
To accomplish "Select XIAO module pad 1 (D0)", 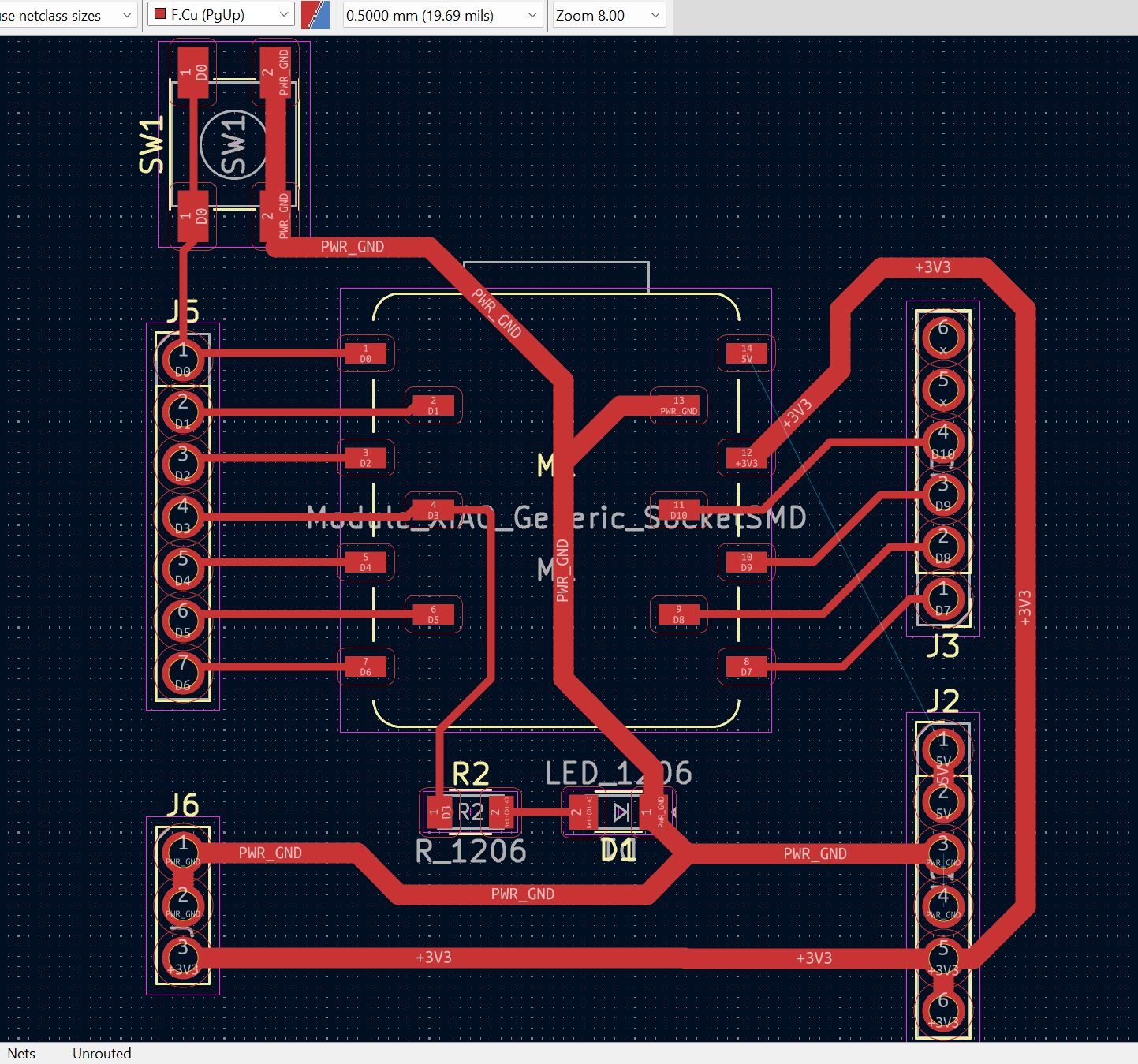I will click(x=366, y=353).
